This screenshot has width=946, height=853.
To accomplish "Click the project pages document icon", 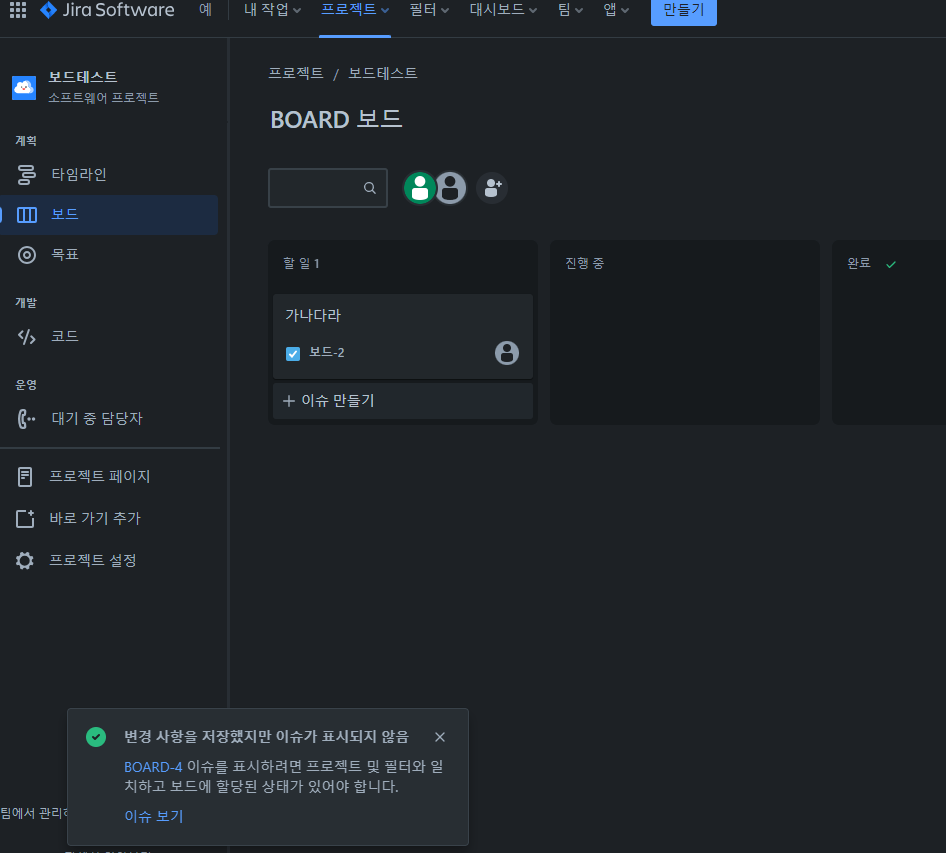I will (x=25, y=477).
